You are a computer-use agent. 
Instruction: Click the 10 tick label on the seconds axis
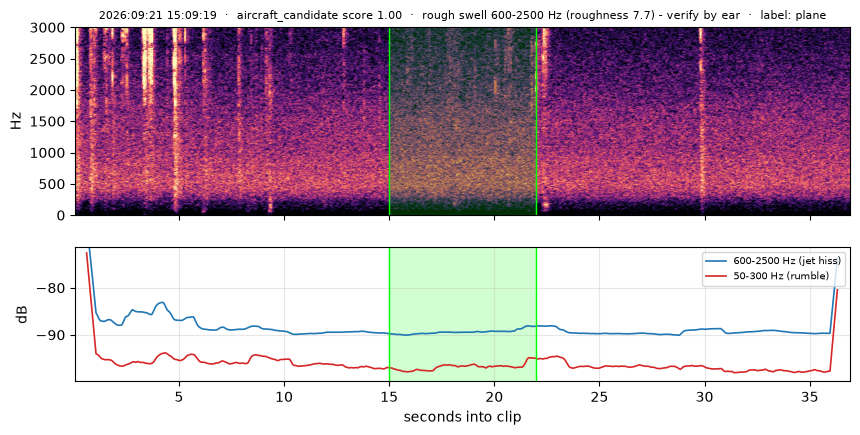coord(284,397)
